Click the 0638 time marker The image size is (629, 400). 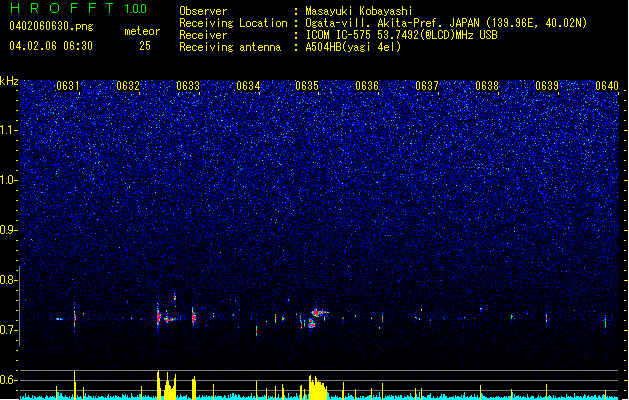tap(487, 86)
